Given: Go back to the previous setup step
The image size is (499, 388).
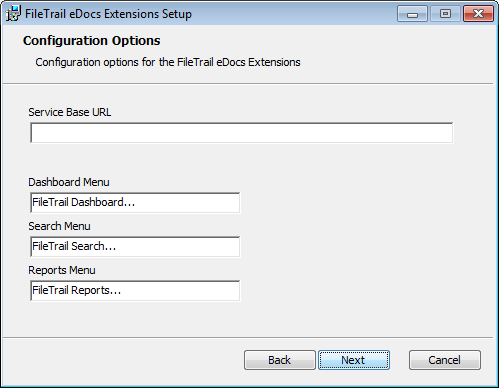Looking at the screenshot, I should [x=280, y=360].
